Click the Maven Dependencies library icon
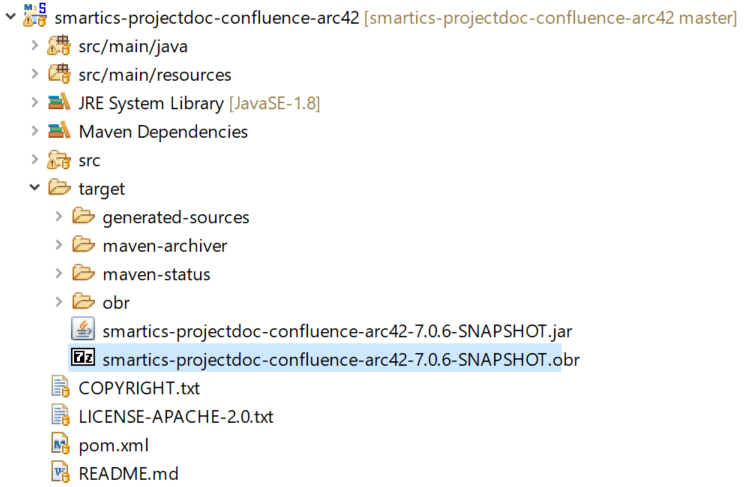 pos(60,131)
